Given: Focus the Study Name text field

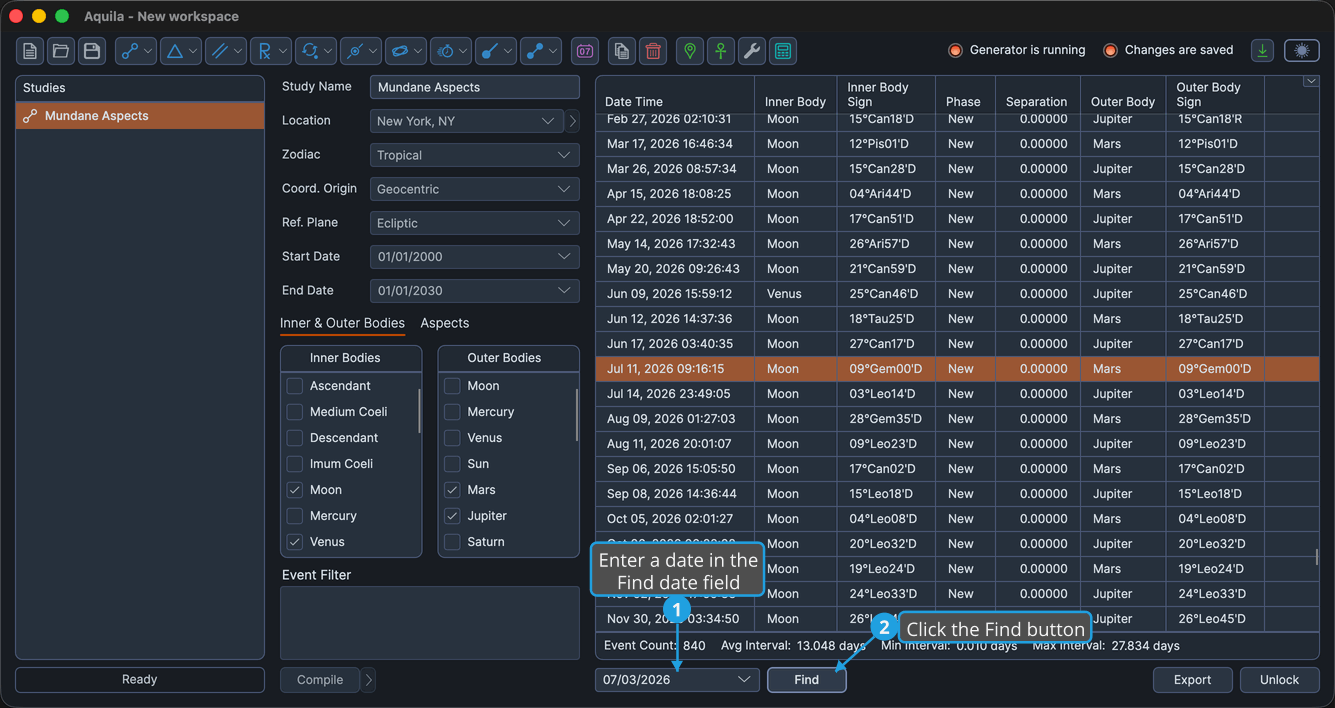Looking at the screenshot, I should (475, 87).
